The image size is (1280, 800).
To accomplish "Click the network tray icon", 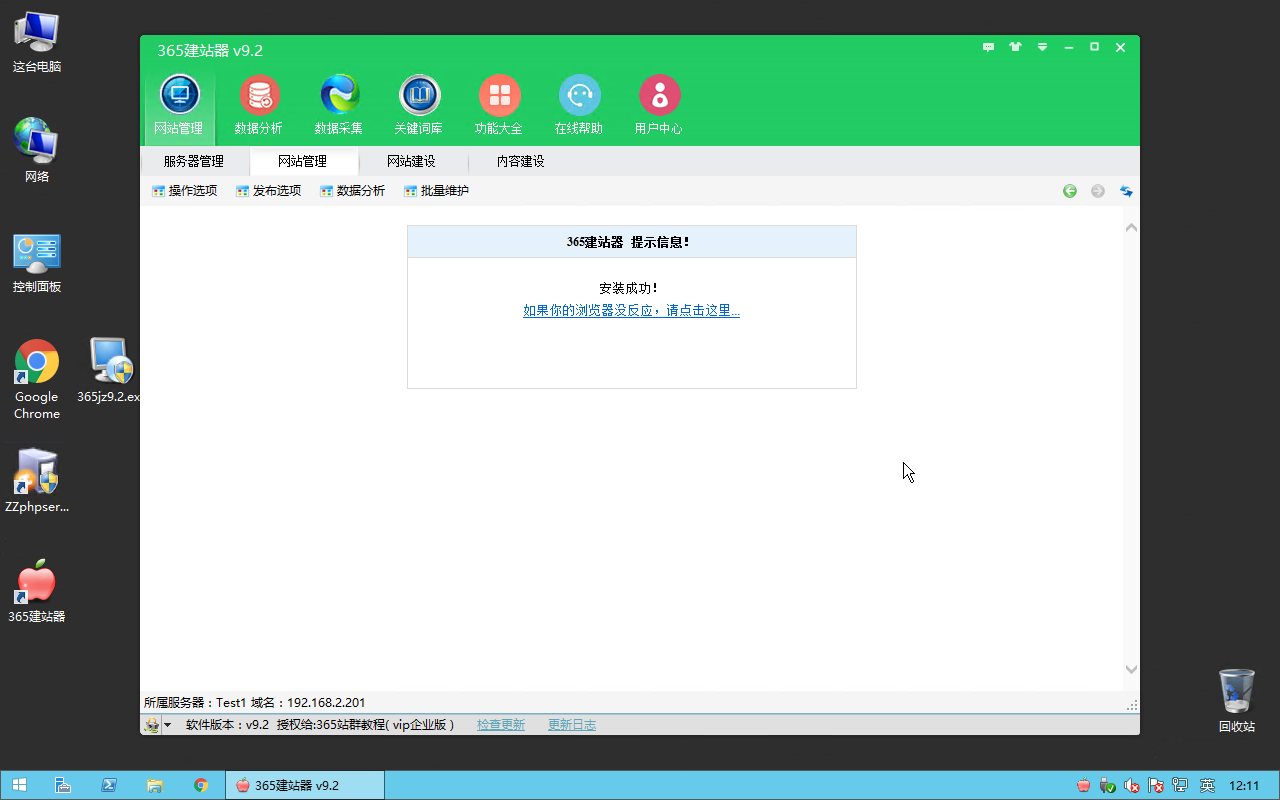I will point(1180,785).
